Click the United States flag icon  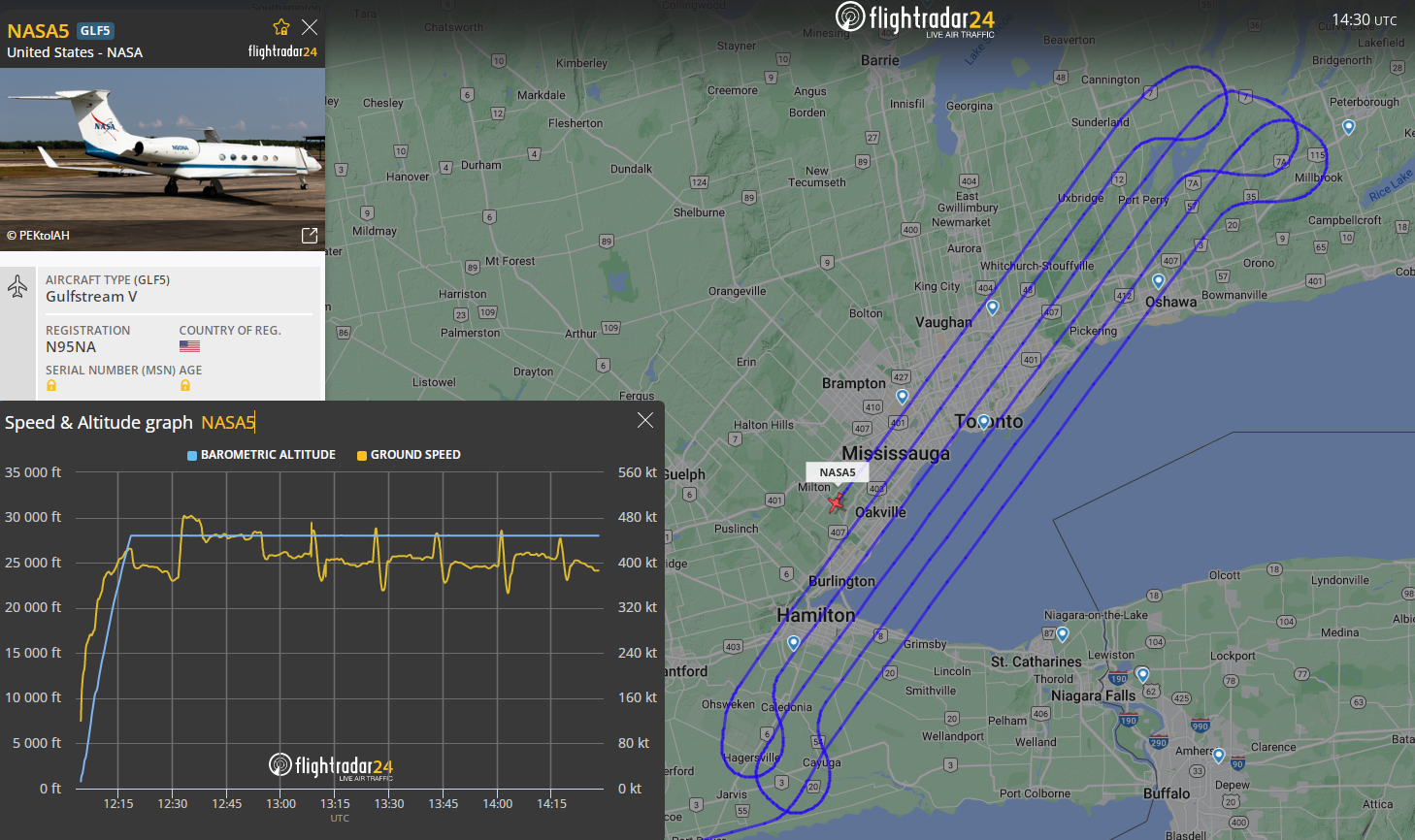189,346
